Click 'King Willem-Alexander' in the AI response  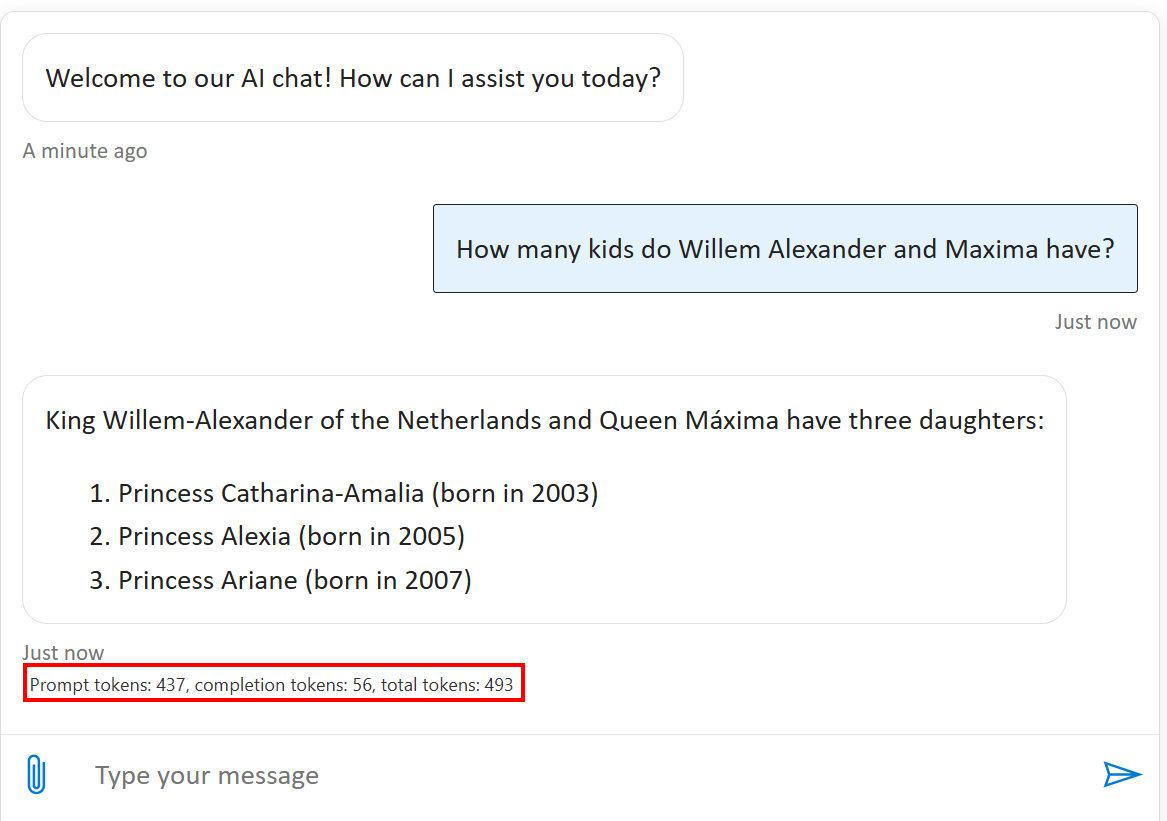pos(179,420)
